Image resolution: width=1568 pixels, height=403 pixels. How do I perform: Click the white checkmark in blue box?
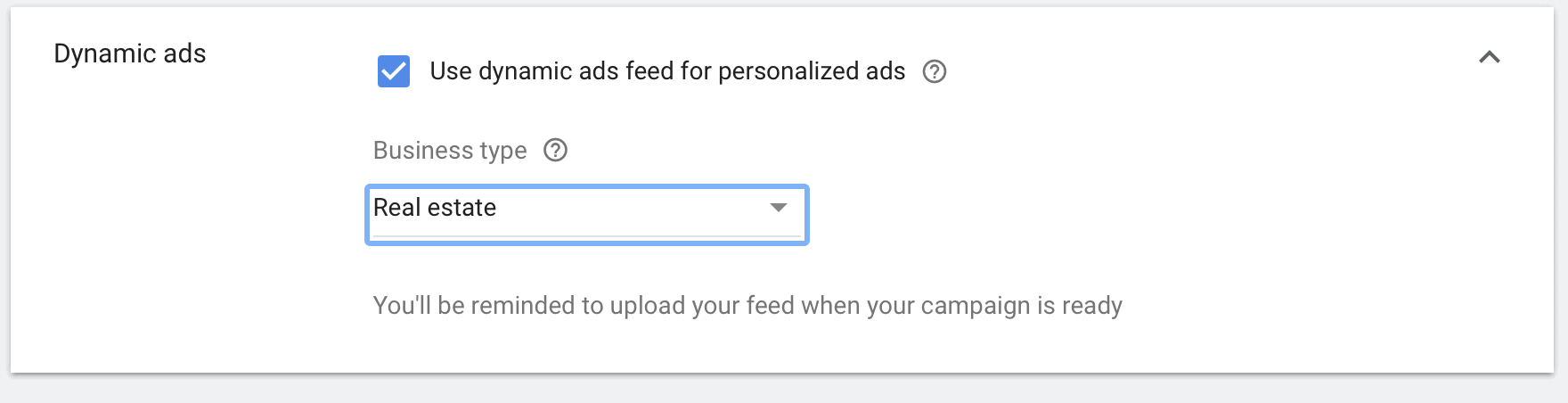coord(394,71)
